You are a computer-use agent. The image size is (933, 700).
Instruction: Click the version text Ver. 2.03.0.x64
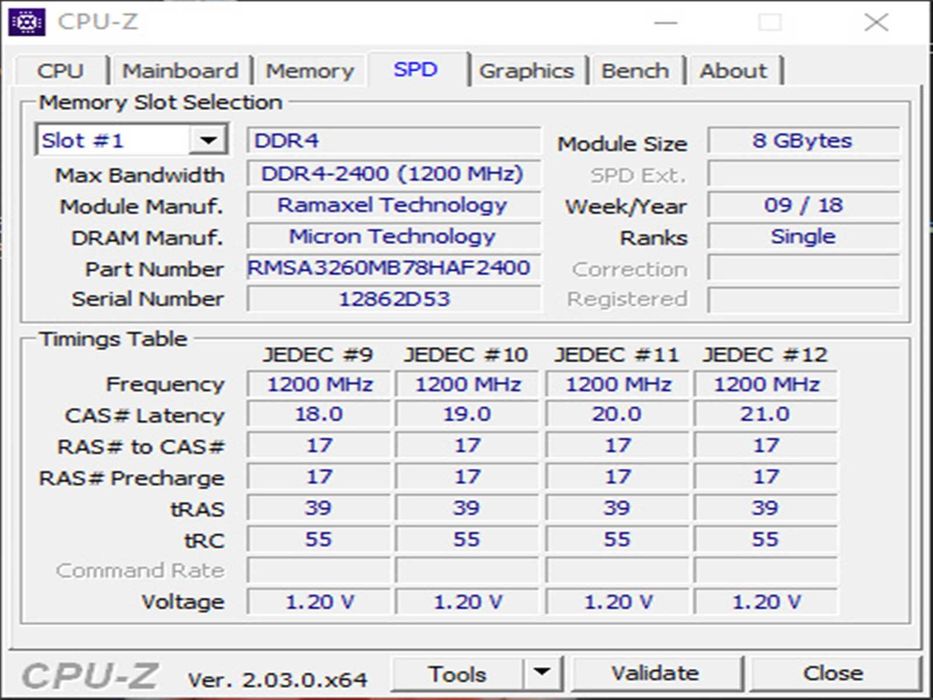[x=277, y=679]
